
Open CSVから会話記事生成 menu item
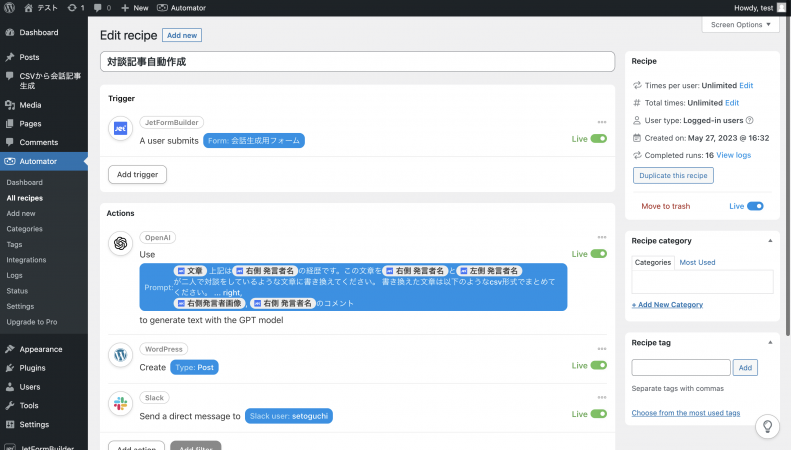coord(44,81)
